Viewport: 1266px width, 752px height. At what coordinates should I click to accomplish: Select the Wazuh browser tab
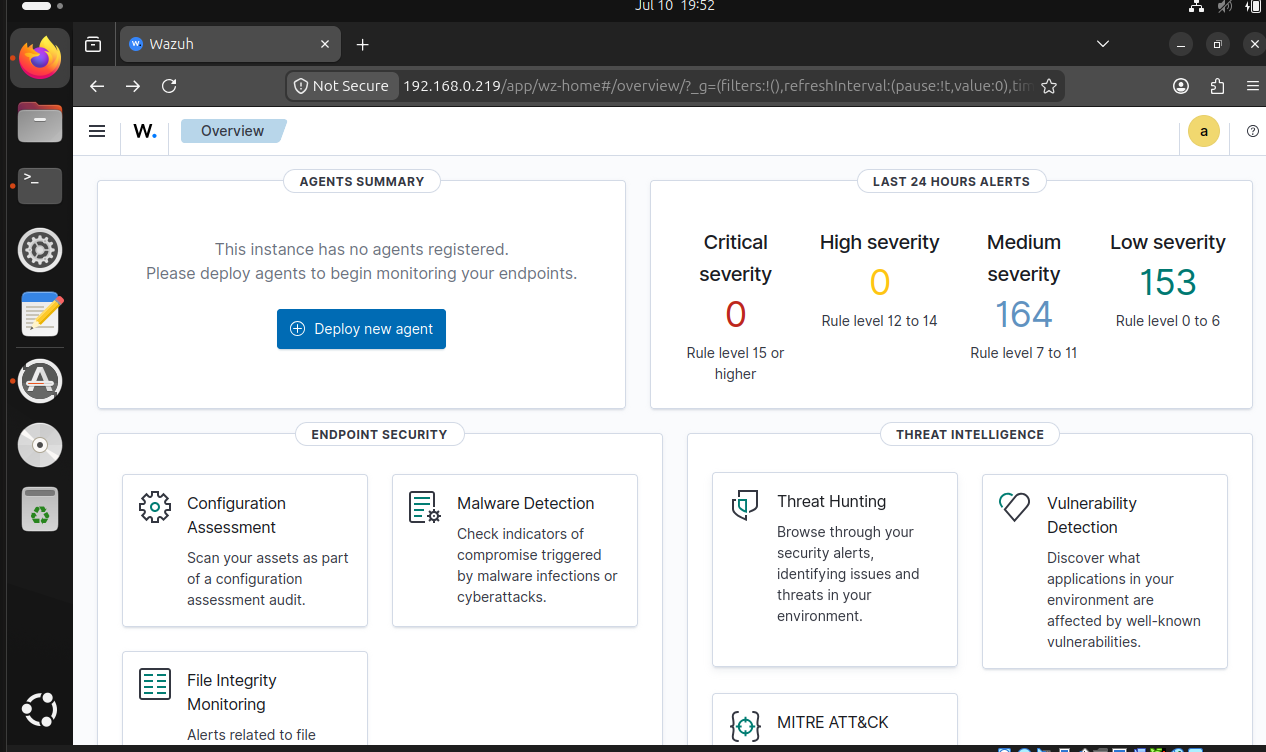coord(231,44)
